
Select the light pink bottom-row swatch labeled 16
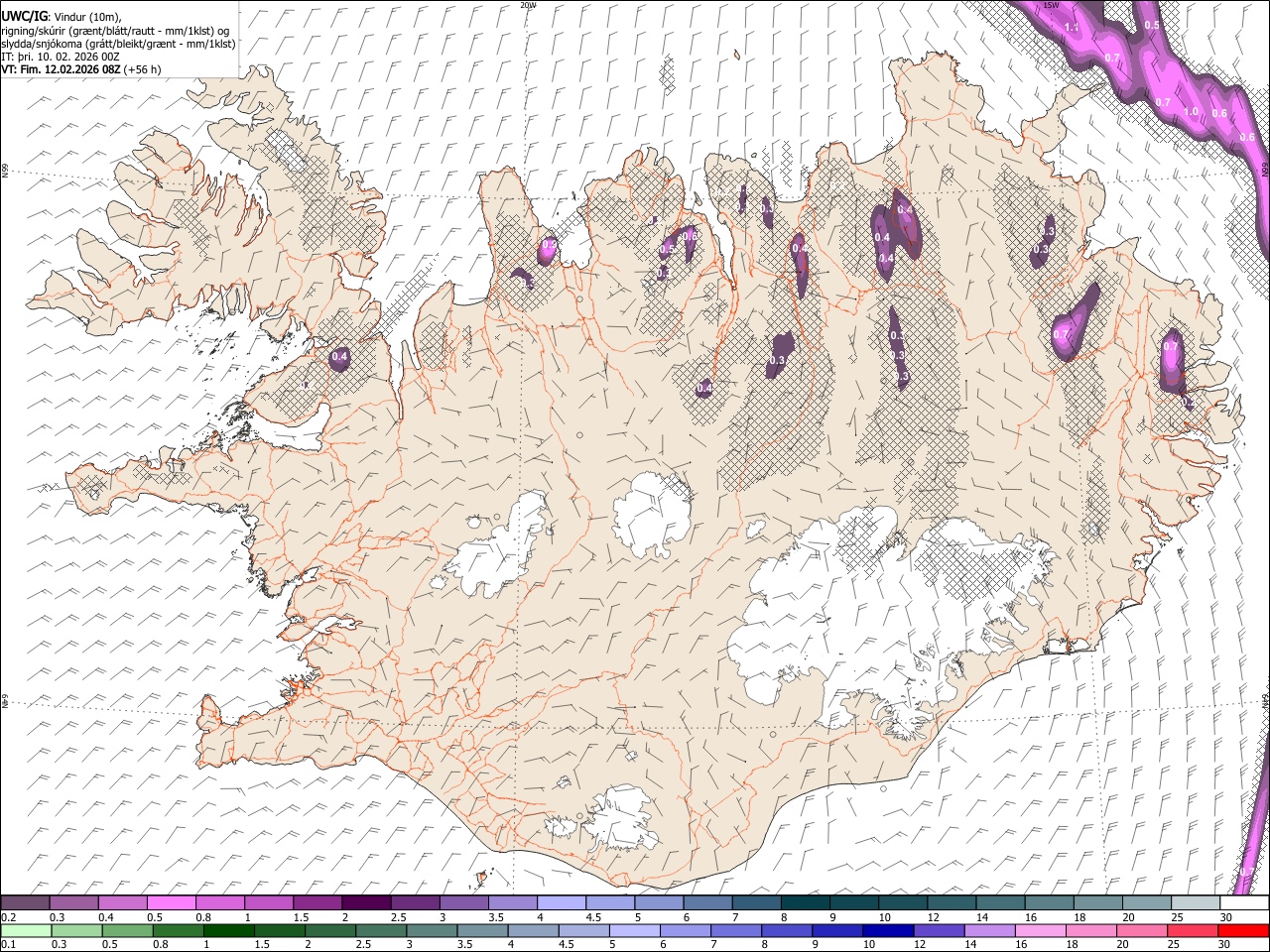pos(1040,930)
